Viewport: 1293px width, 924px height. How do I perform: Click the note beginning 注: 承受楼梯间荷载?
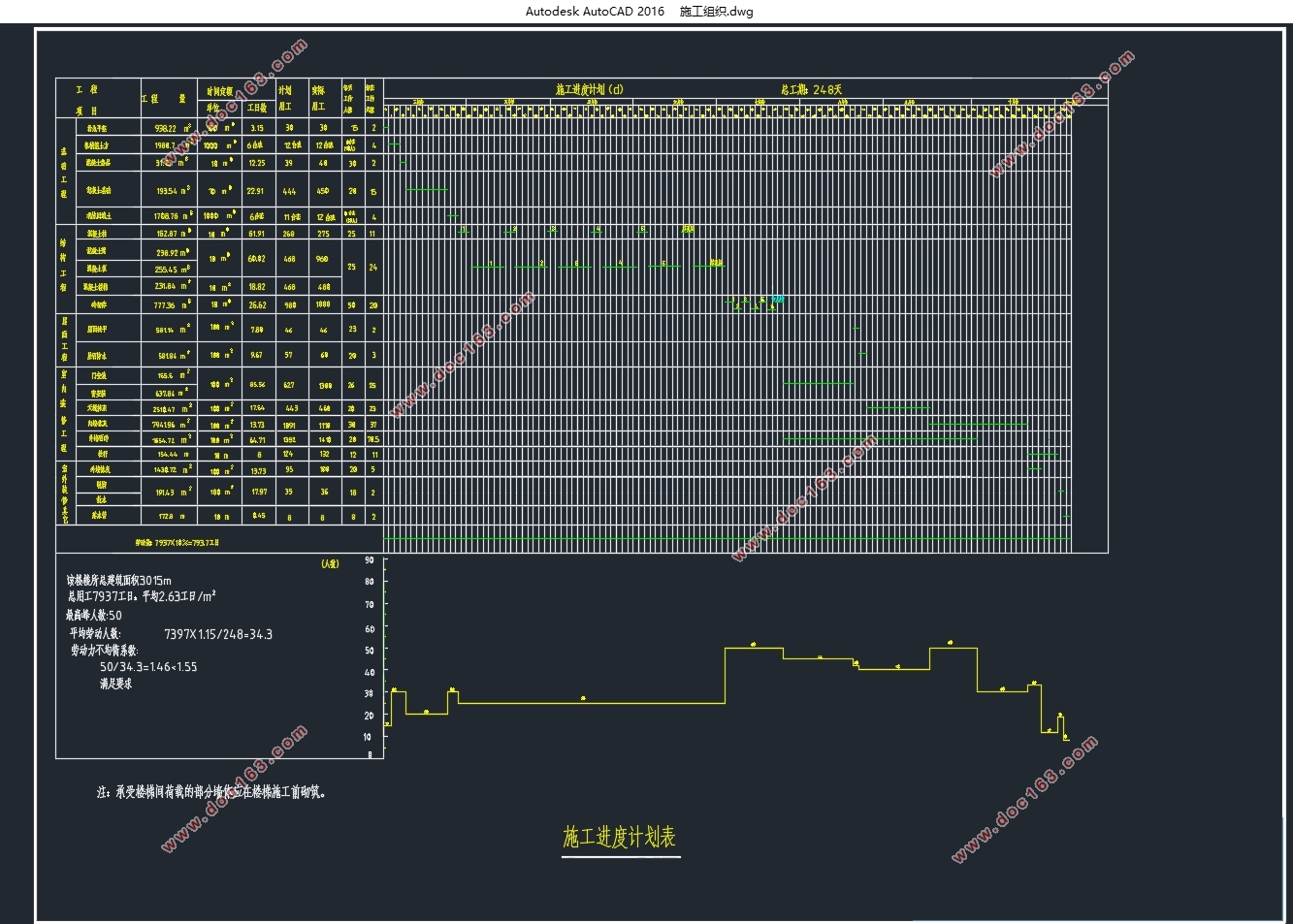[211, 792]
